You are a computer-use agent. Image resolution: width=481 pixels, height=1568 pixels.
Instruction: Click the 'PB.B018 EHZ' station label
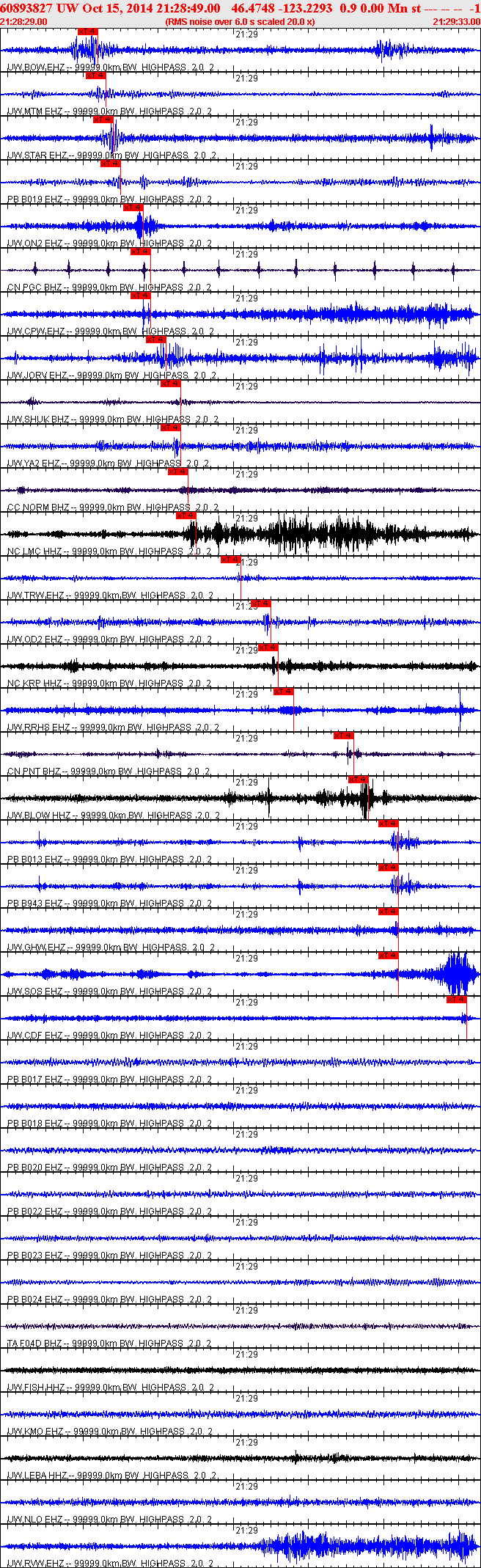34,1124
